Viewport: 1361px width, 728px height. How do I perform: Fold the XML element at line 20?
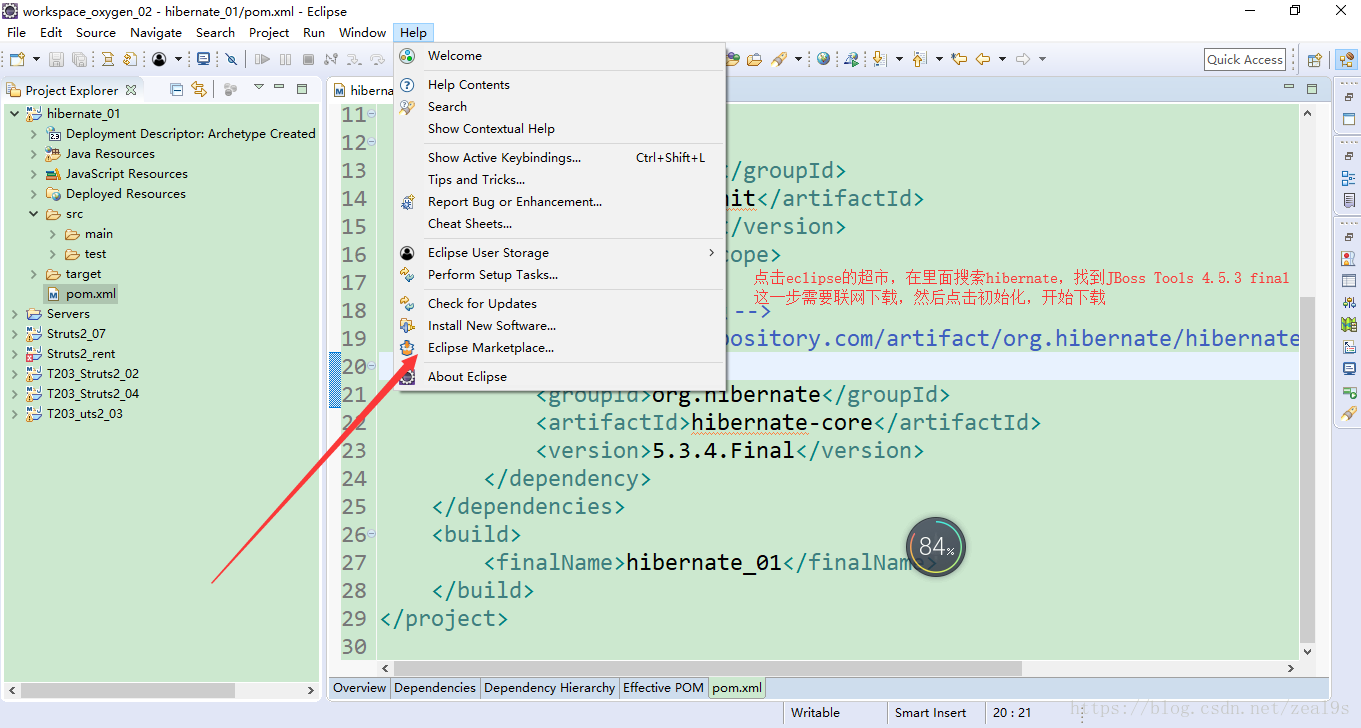coord(372,367)
